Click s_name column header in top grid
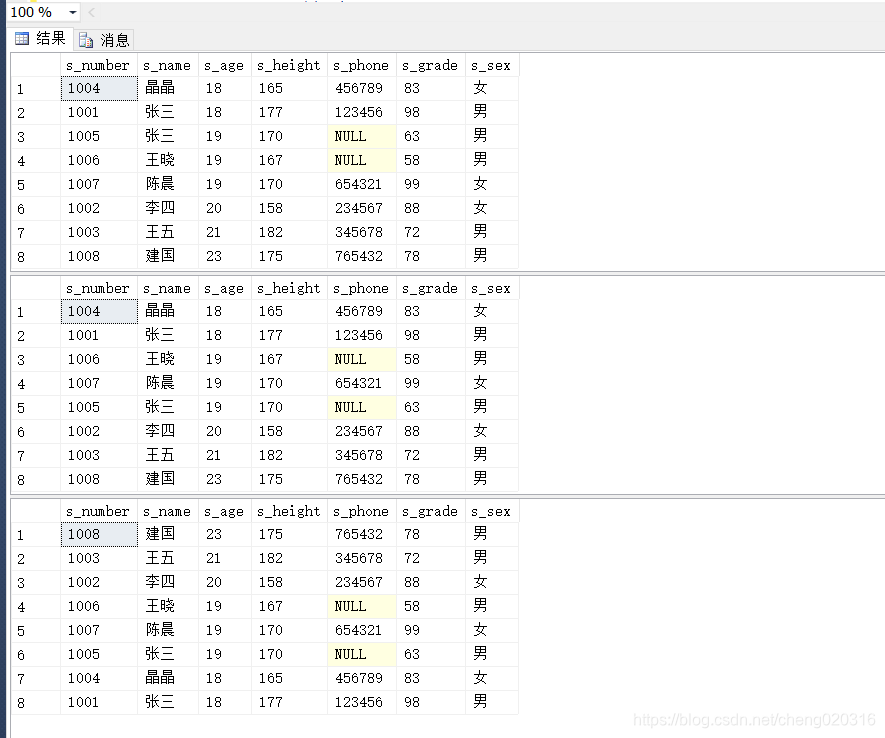 coord(168,65)
